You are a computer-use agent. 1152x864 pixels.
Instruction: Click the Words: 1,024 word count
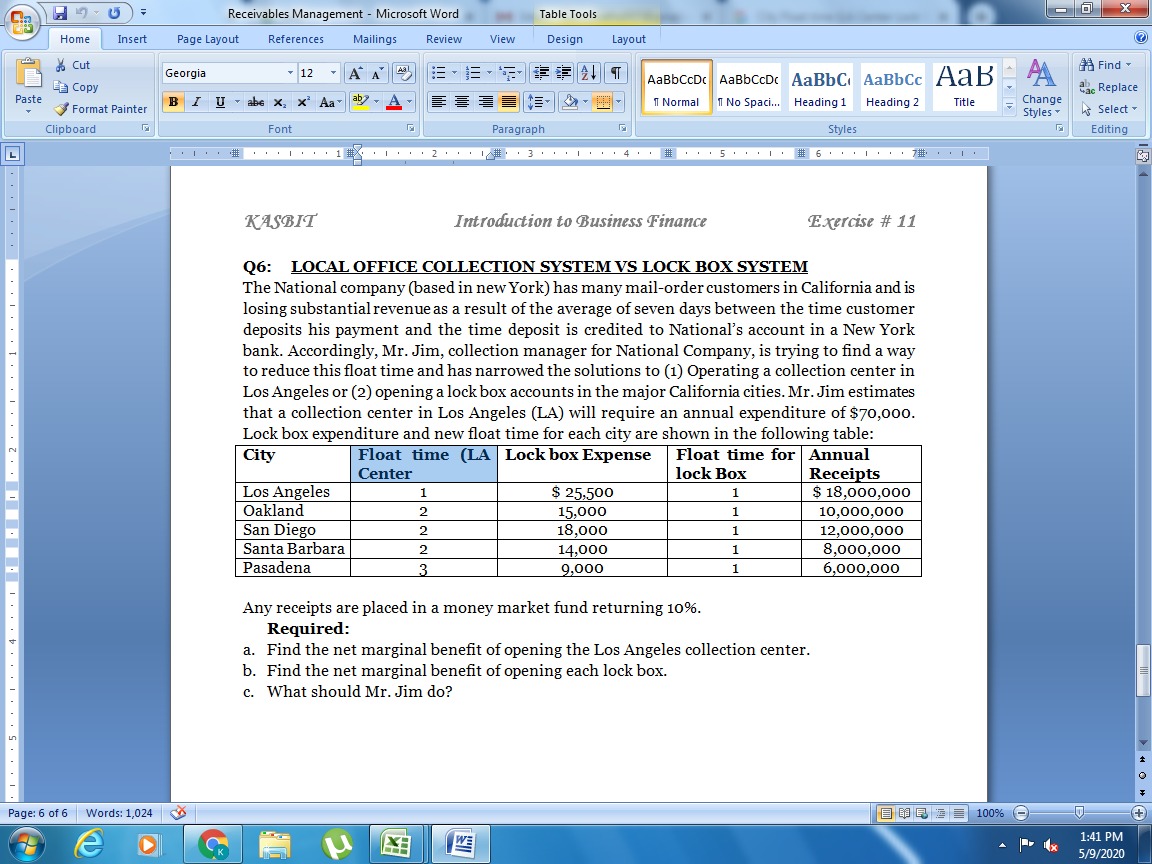[119, 813]
